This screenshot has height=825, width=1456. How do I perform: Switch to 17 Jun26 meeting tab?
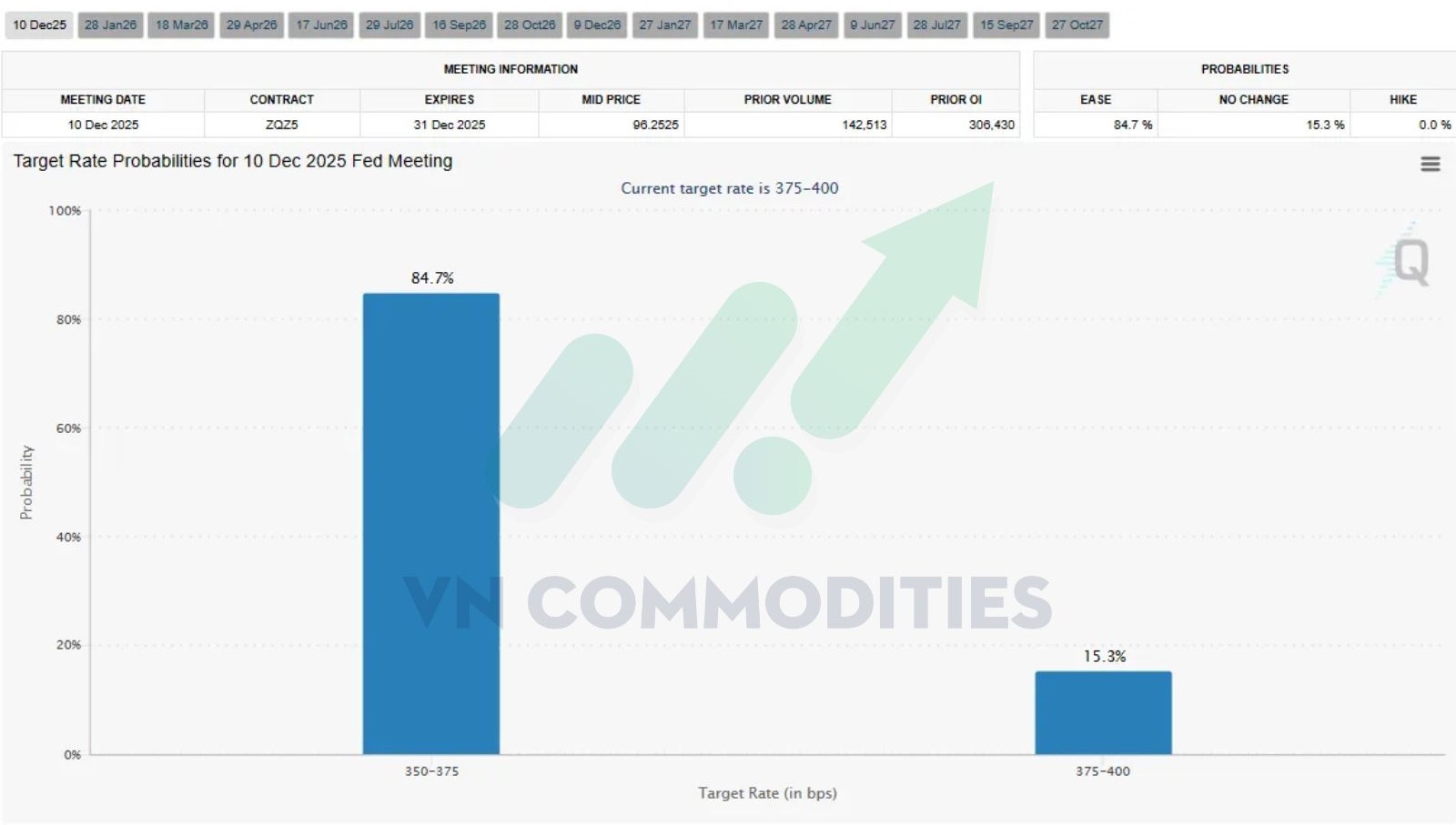[x=321, y=25]
